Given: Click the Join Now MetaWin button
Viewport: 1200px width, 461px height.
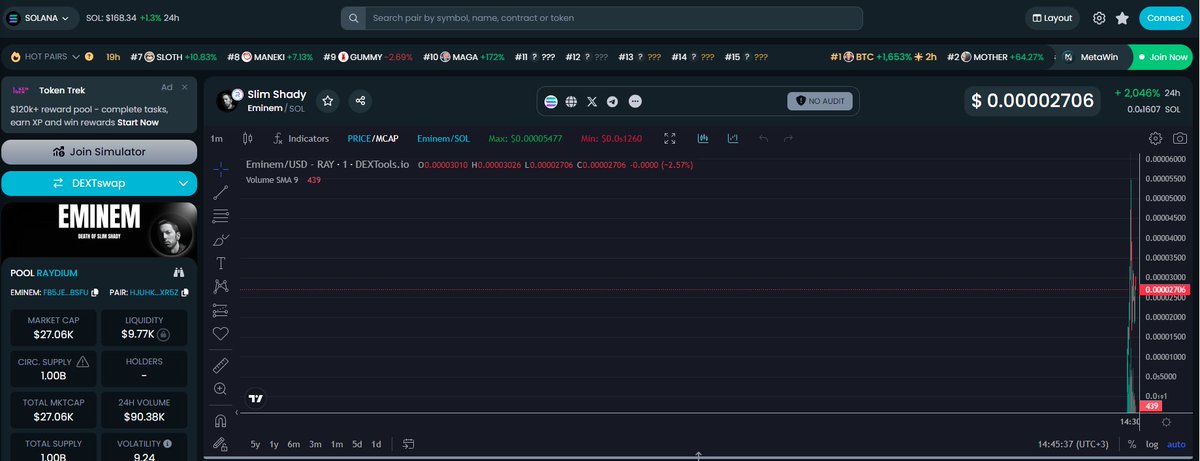Looking at the screenshot, I should tap(1163, 57).
